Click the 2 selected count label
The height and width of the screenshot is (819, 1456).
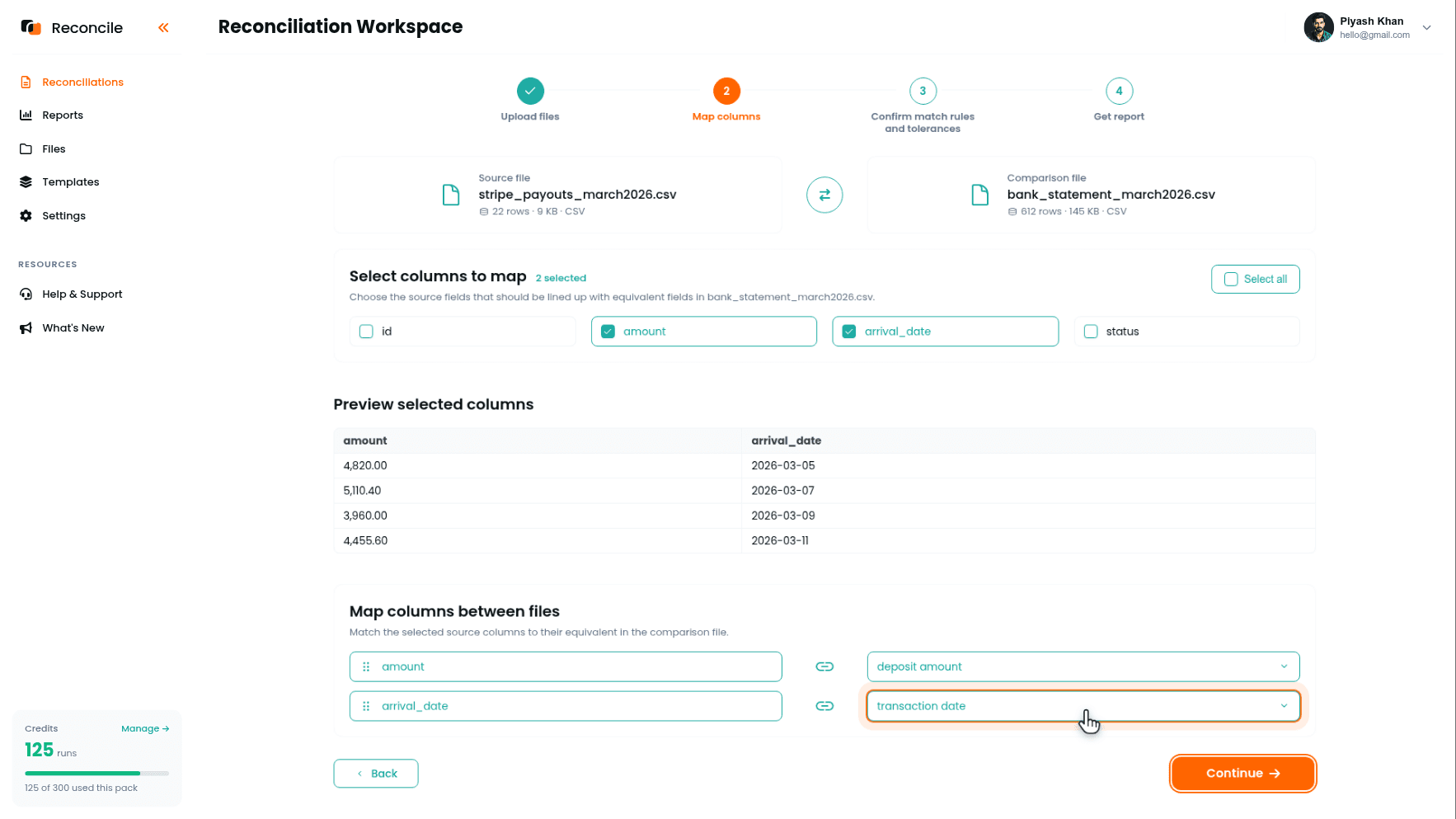pyautogui.click(x=561, y=278)
